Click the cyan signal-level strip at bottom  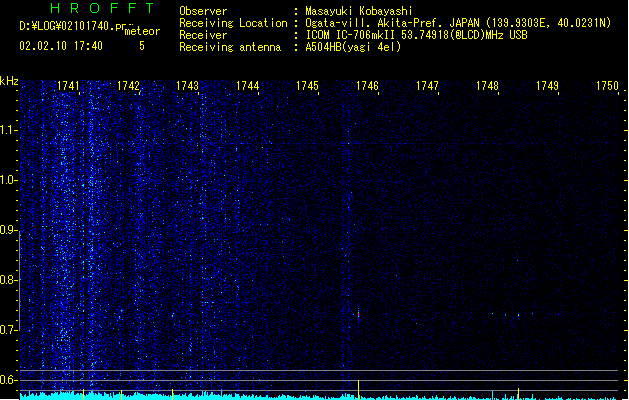tap(321, 397)
